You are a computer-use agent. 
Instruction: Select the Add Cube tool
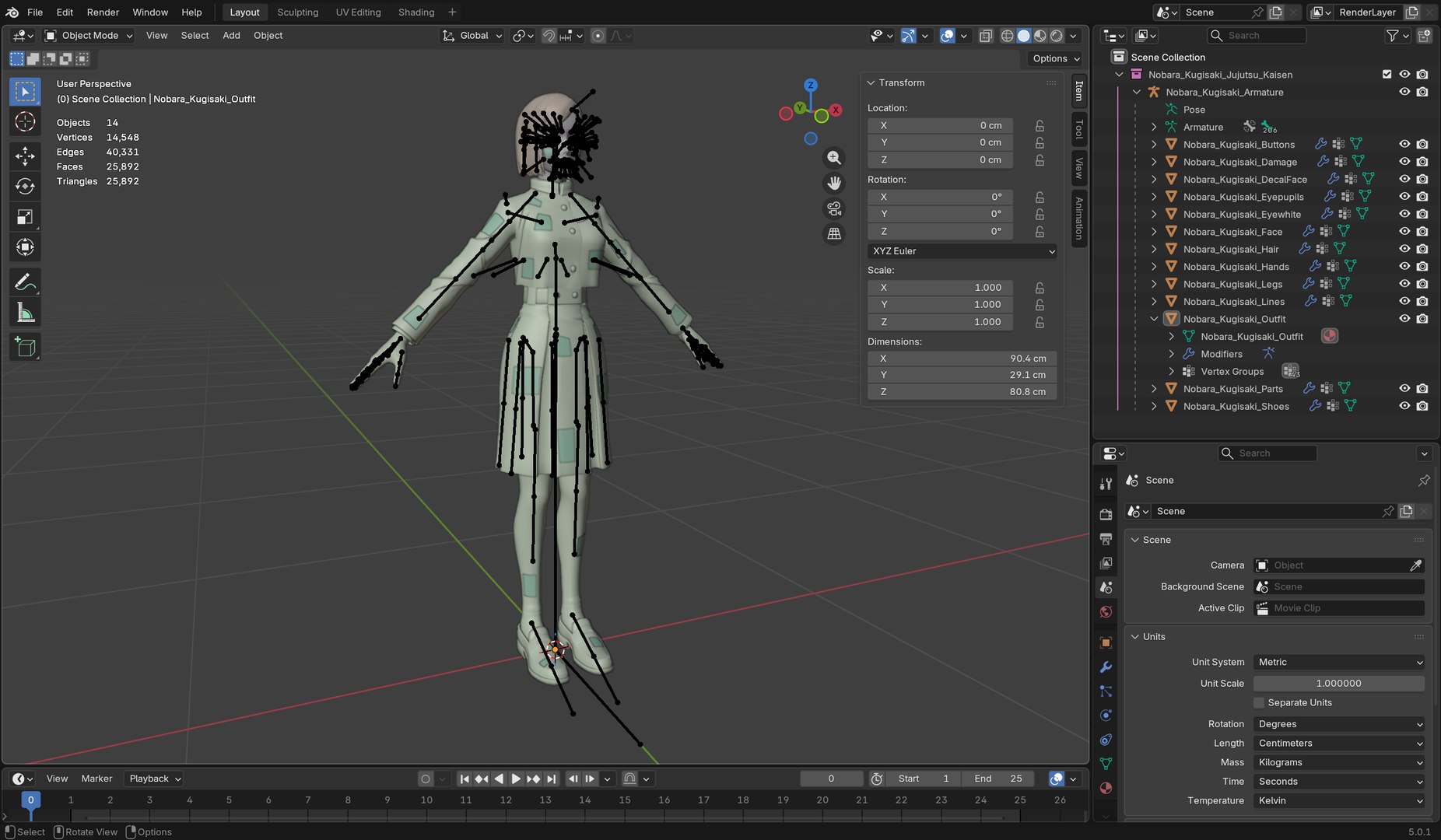coord(25,347)
